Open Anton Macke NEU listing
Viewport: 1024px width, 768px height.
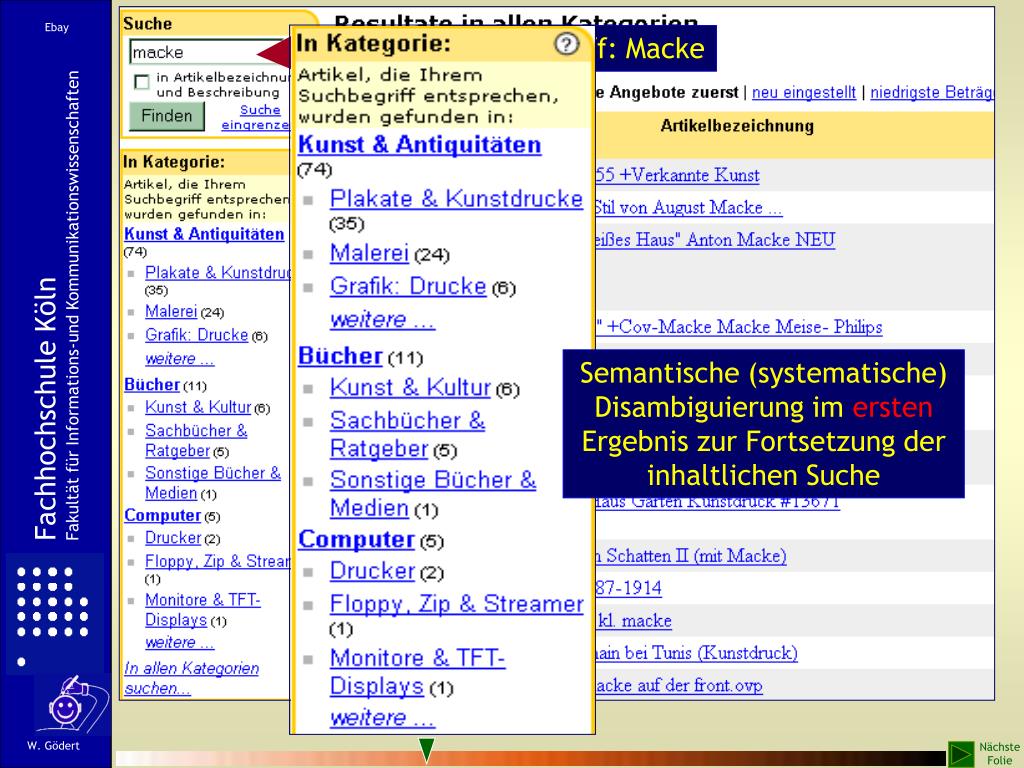(714, 240)
